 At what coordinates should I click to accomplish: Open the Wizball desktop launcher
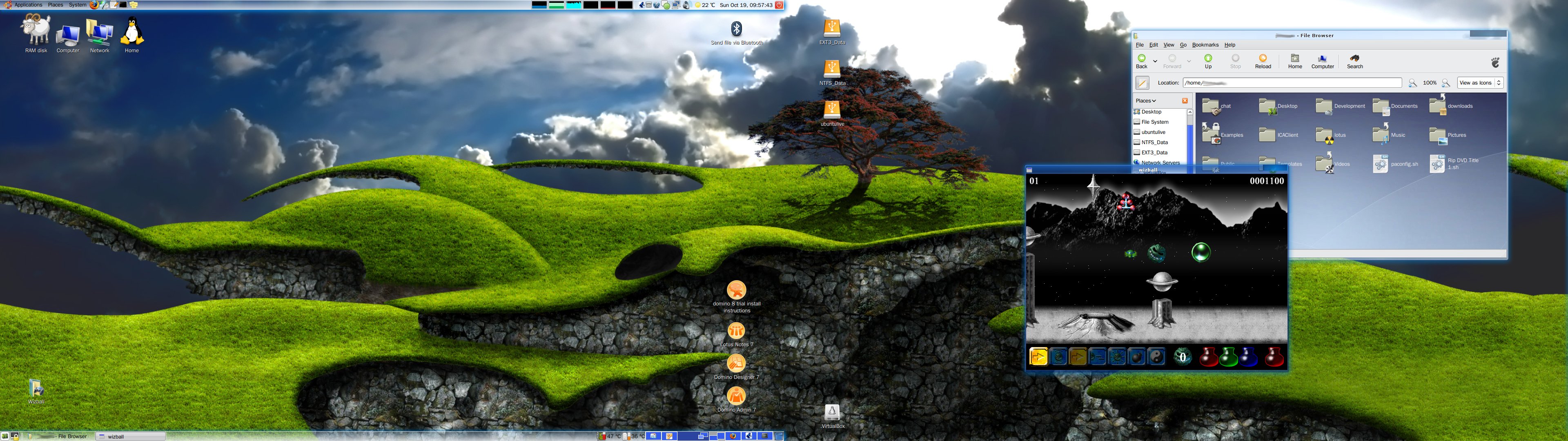click(x=36, y=392)
